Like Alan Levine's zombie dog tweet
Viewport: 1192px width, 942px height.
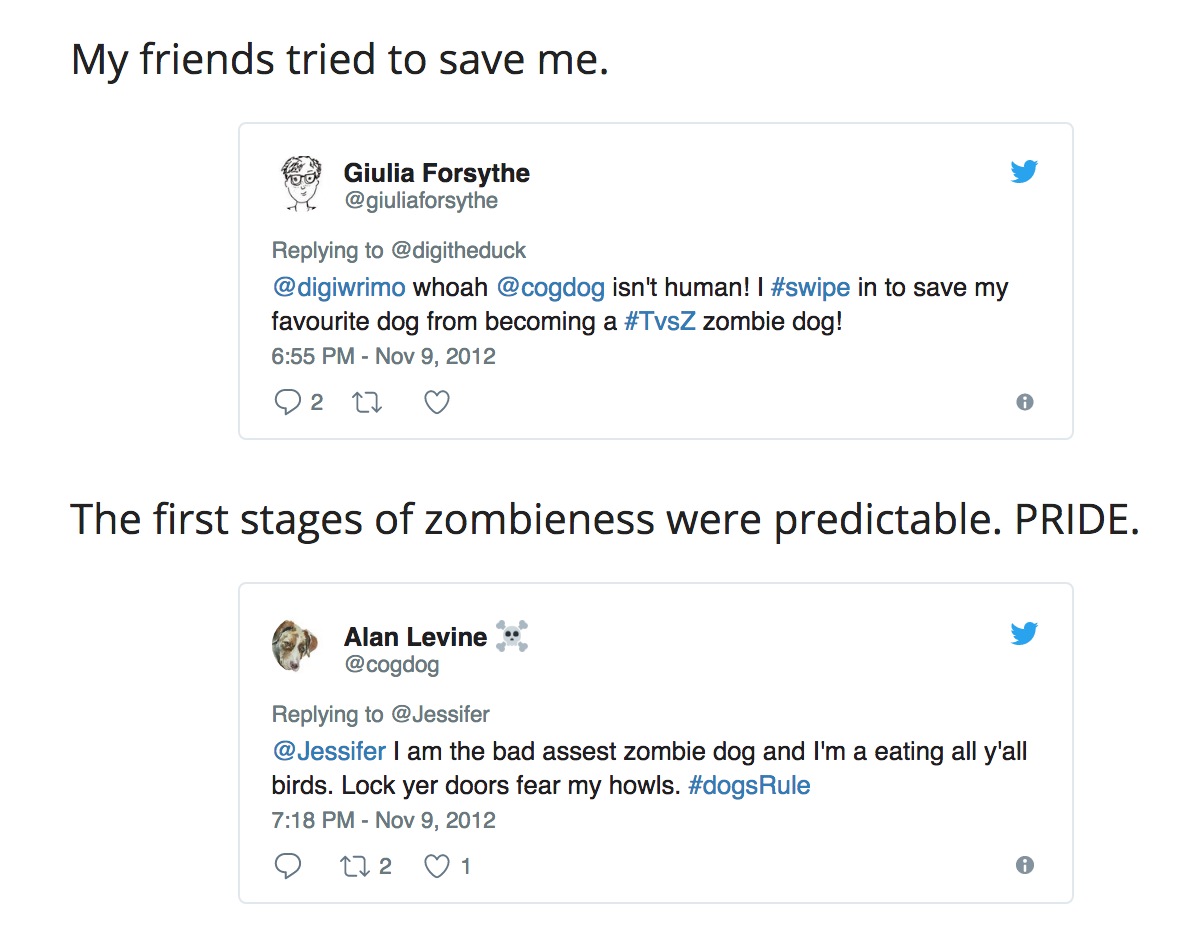[x=437, y=865]
